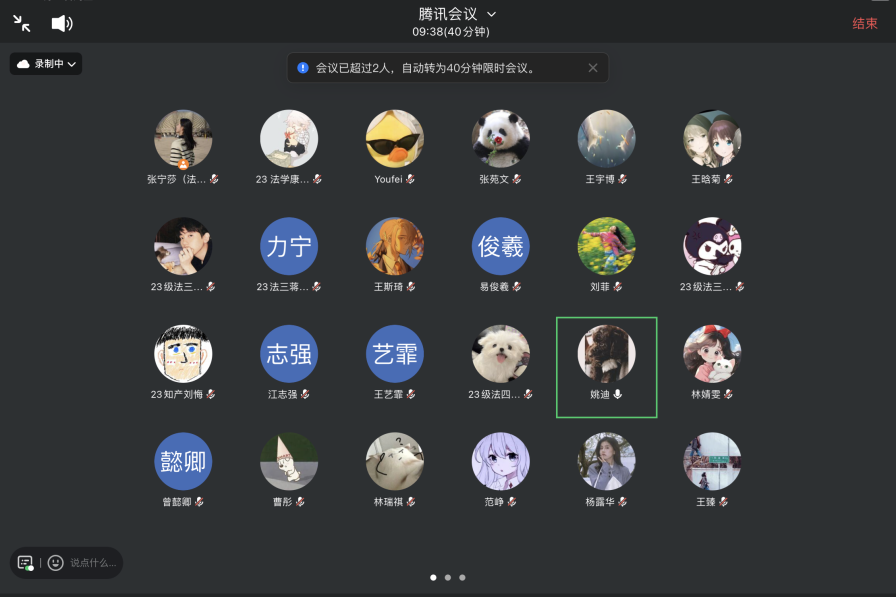Dismiss the 40-minute limit notification banner
Screen dimensions: 896x597
click(592, 68)
